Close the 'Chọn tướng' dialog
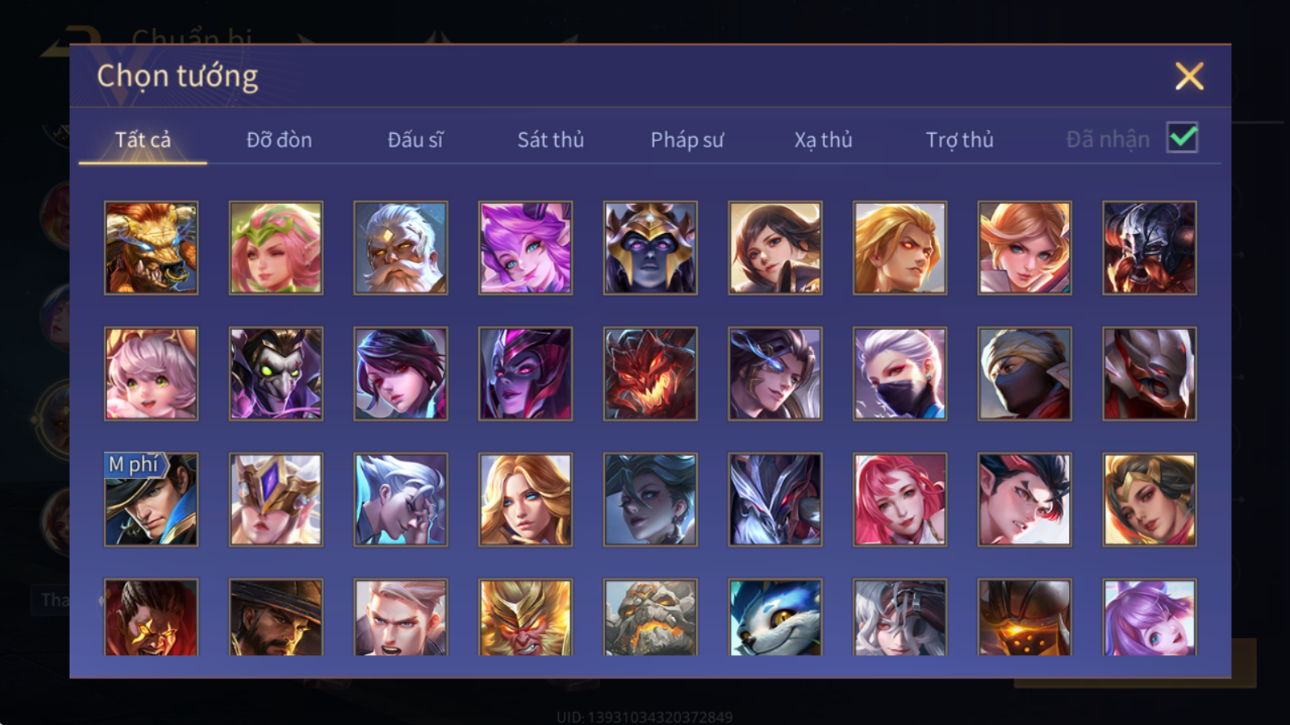Screen dimensions: 1290x725 [x=1189, y=76]
